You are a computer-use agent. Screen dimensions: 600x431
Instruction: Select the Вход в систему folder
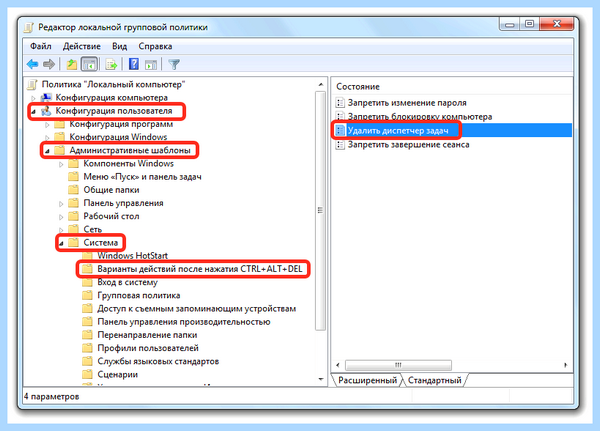click(127, 282)
